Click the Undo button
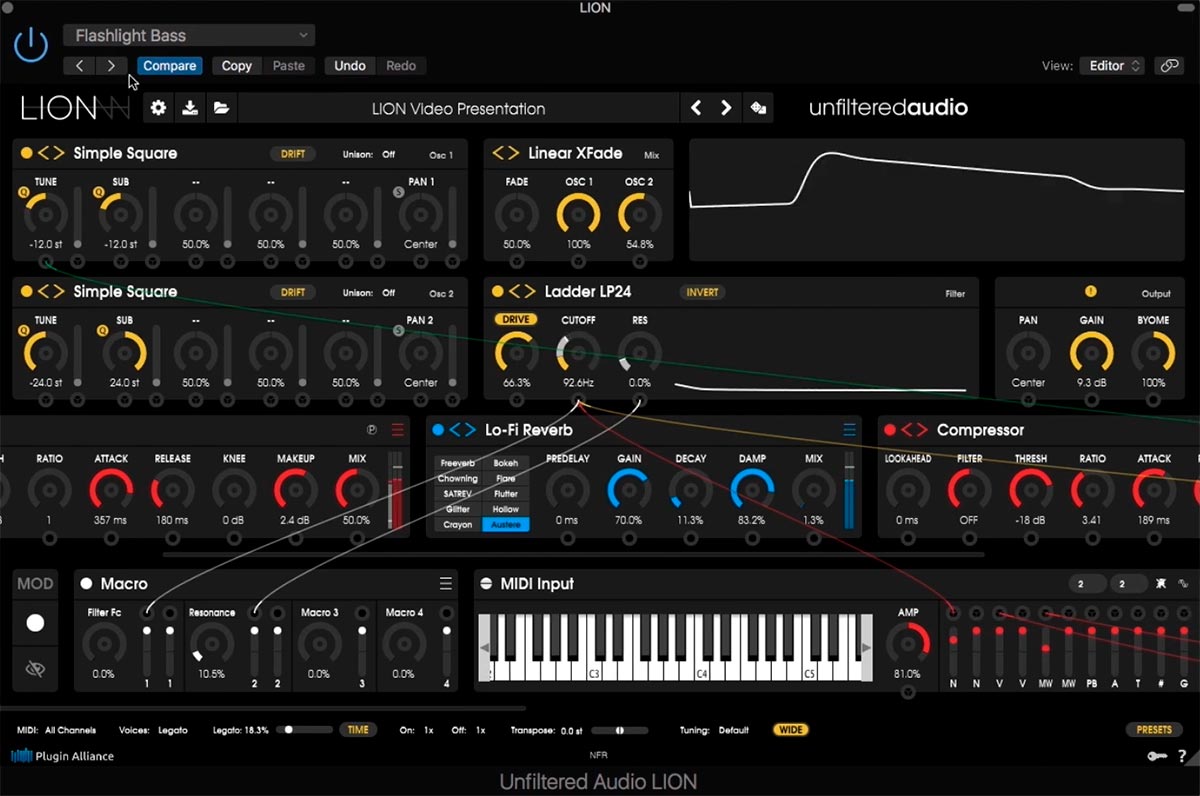The image size is (1200, 796). 350,66
